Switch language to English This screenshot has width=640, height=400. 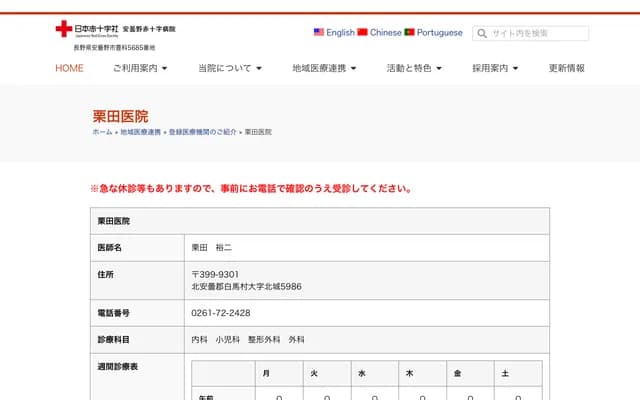point(340,32)
